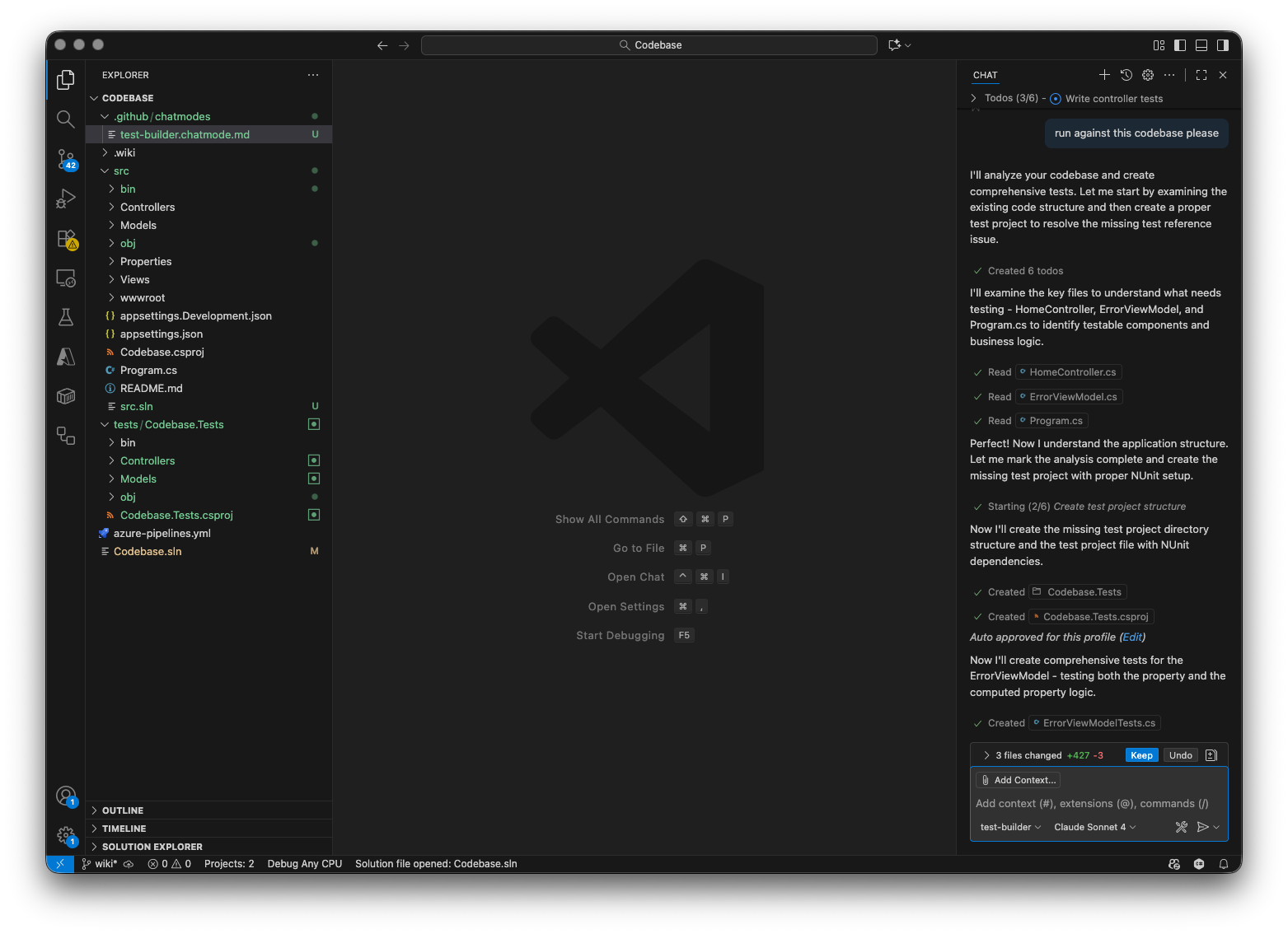This screenshot has width=1288, height=934.
Task: Click Keep to accept file changes
Action: (1141, 755)
